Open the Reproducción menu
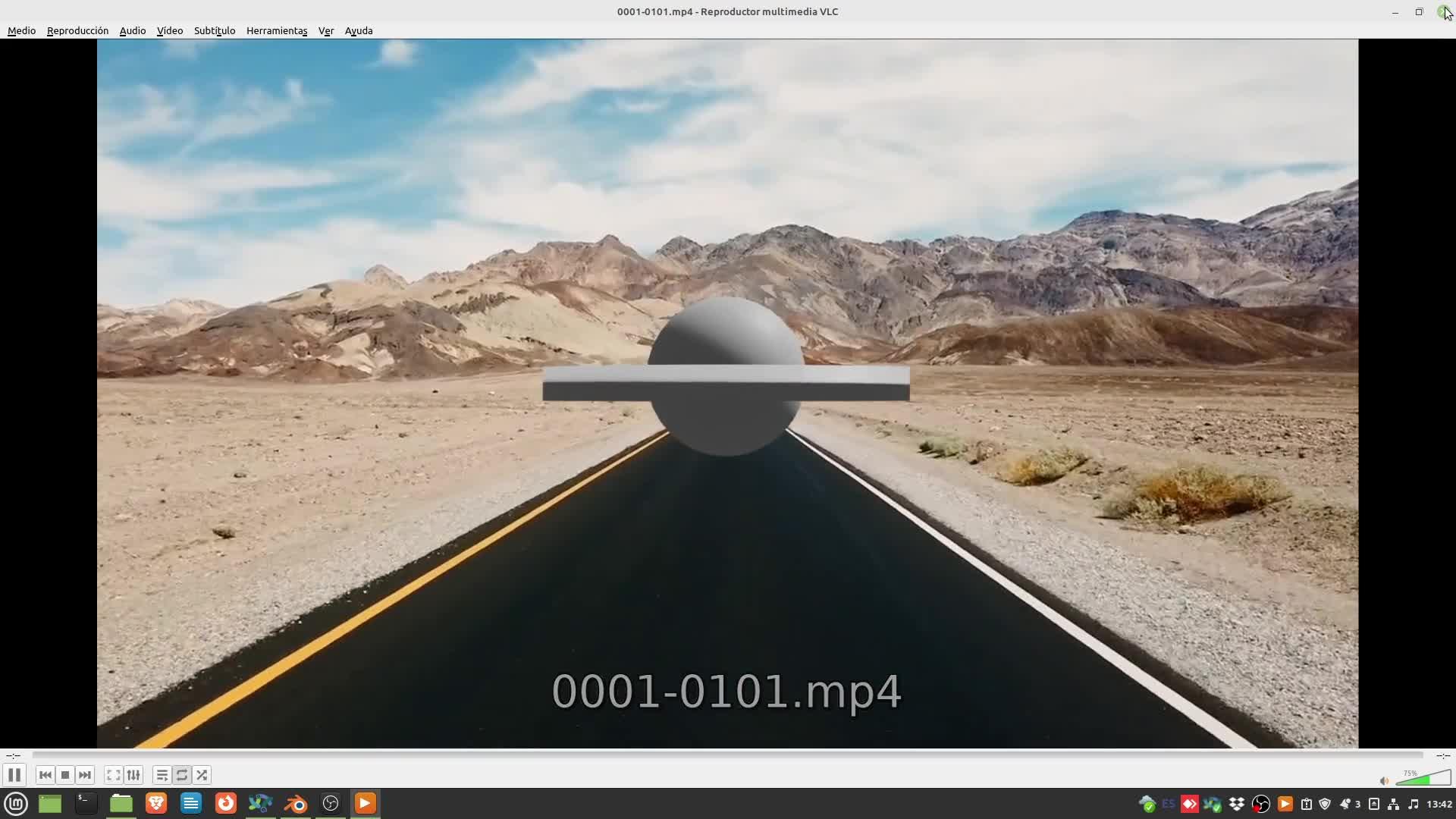Viewport: 1456px width, 819px height. pyautogui.click(x=77, y=30)
